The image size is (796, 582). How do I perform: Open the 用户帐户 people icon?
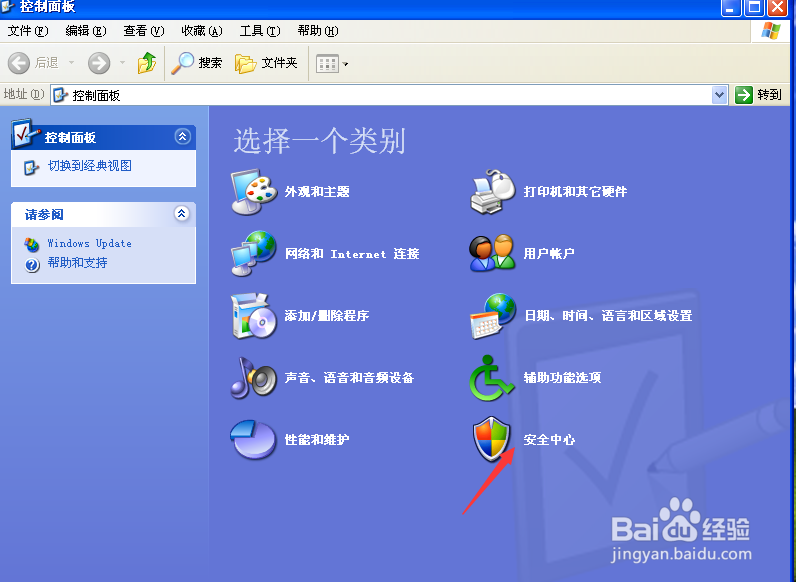coord(492,253)
